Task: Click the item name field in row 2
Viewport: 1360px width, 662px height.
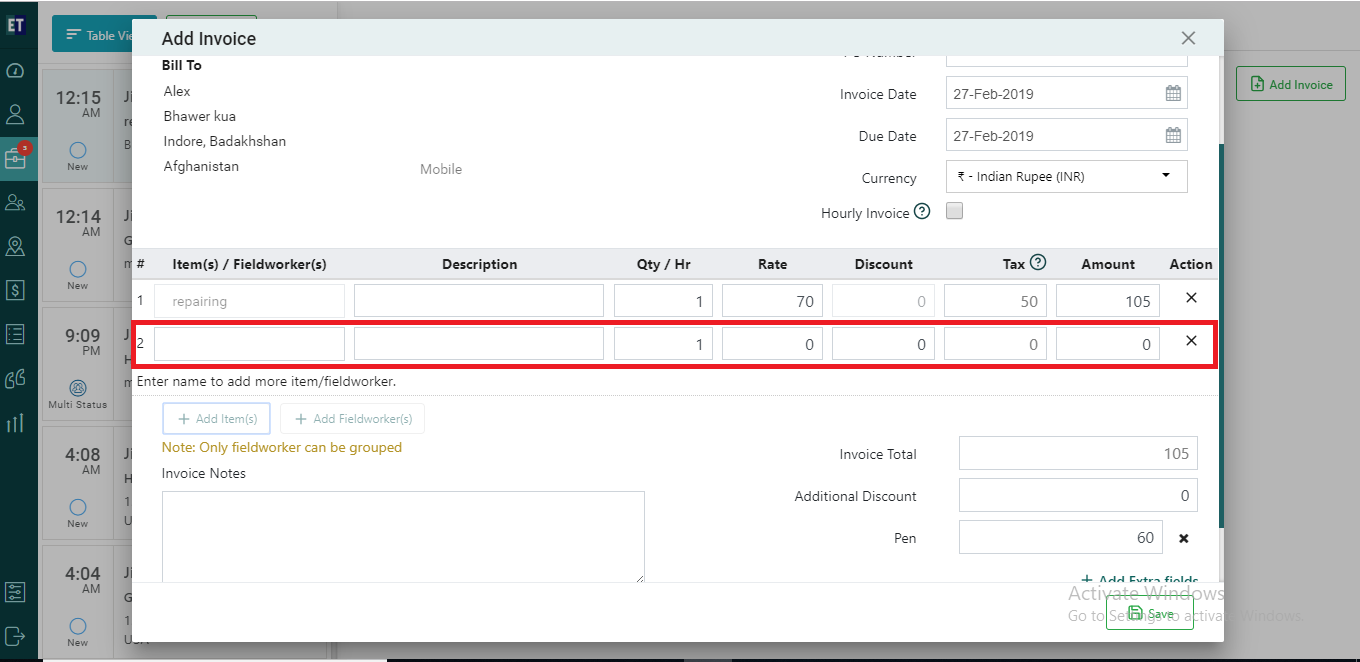Action: click(249, 344)
